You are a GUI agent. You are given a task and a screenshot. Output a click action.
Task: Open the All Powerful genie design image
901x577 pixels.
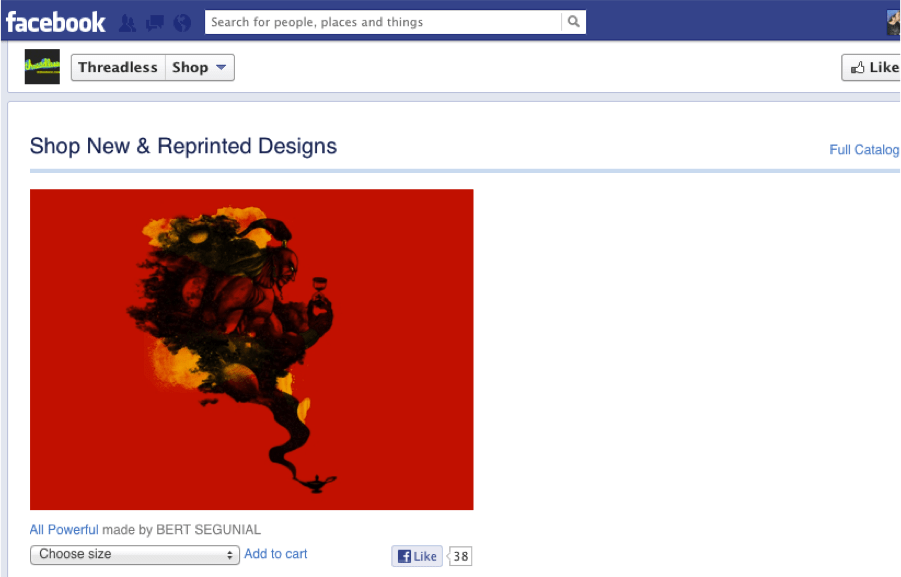(252, 349)
